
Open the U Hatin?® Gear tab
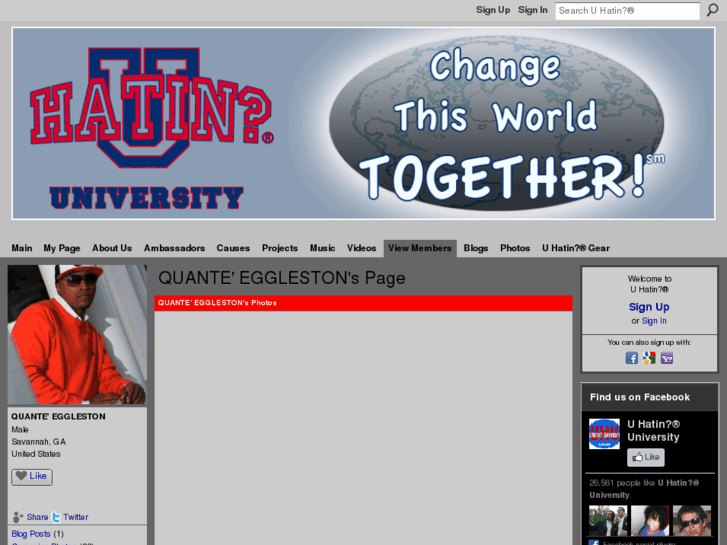(x=576, y=248)
